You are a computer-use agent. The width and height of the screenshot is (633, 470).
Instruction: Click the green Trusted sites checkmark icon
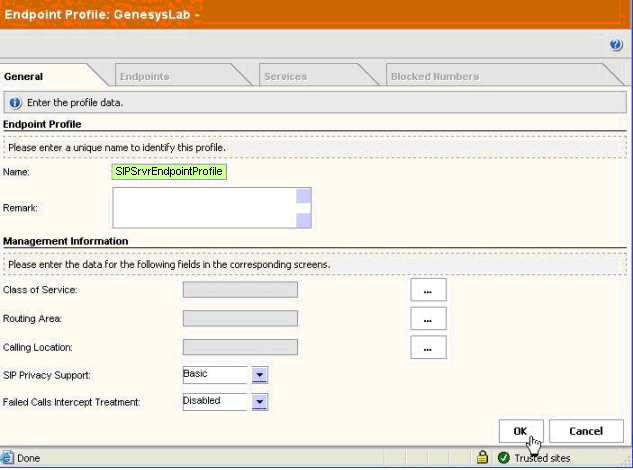504,458
